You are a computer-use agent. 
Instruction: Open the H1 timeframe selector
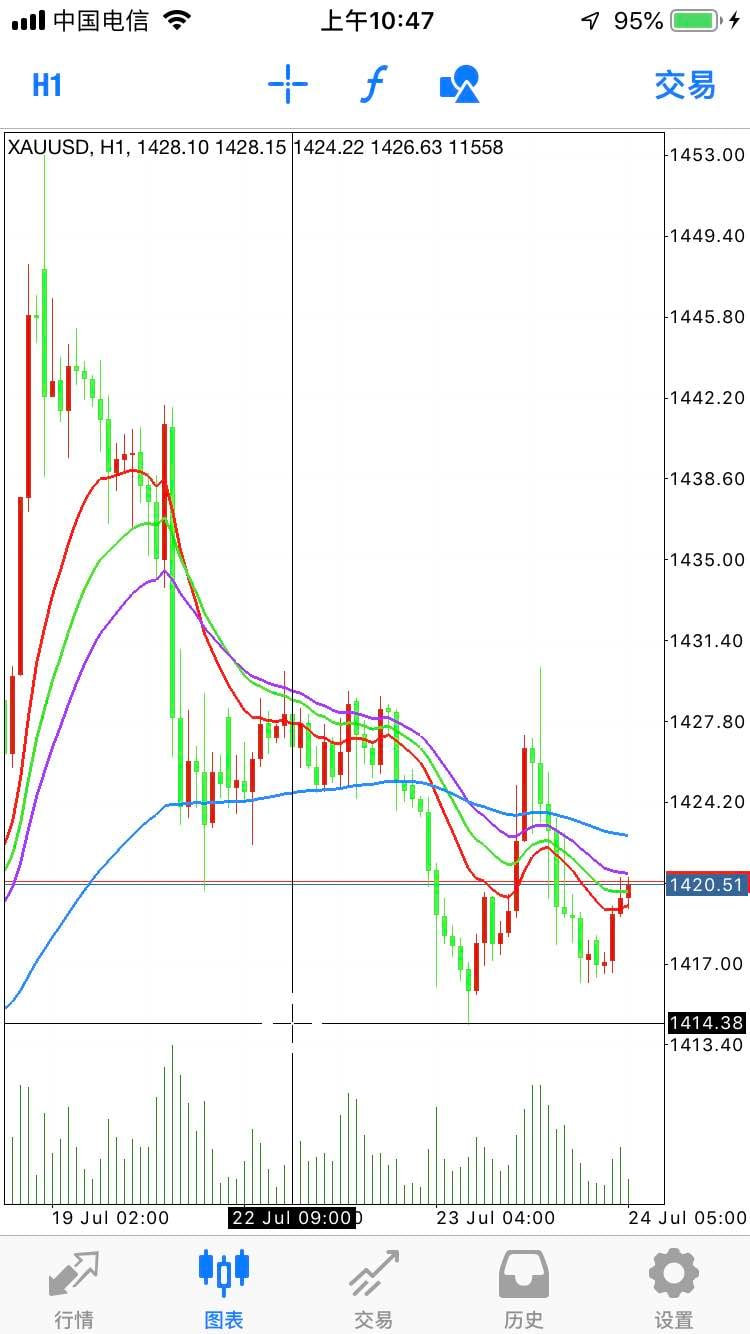[x=47, y=85]
